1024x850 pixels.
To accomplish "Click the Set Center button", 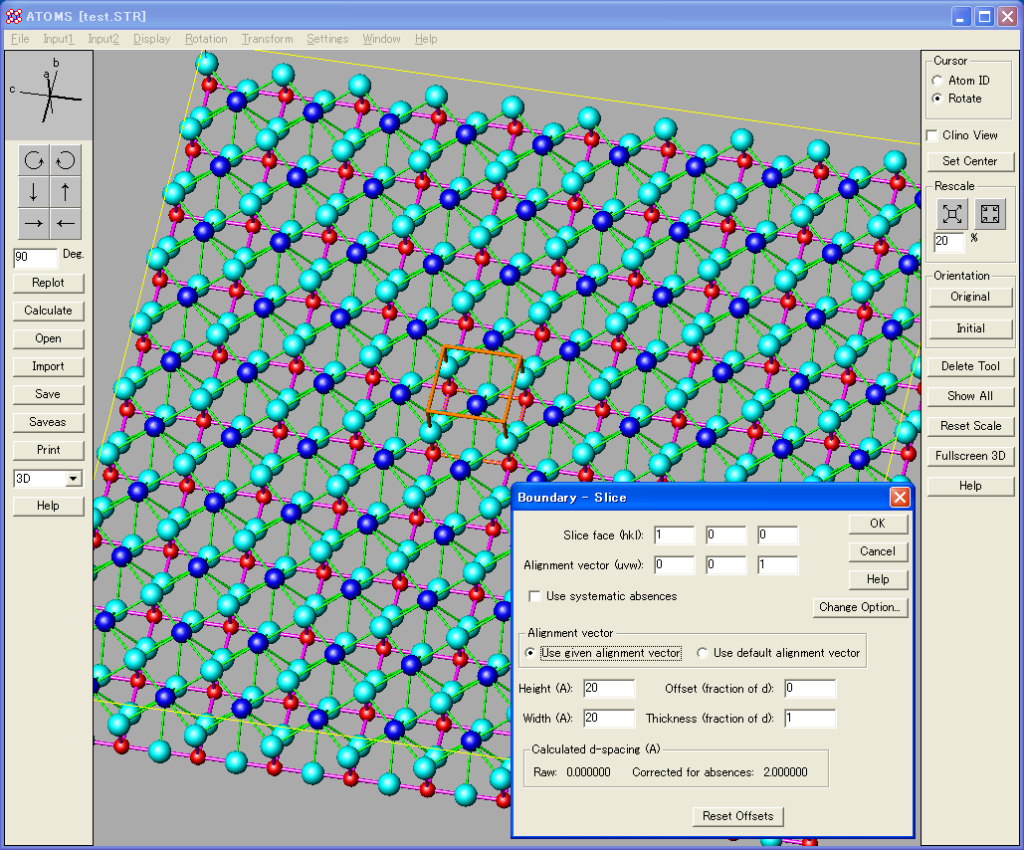I will [969, 161].
